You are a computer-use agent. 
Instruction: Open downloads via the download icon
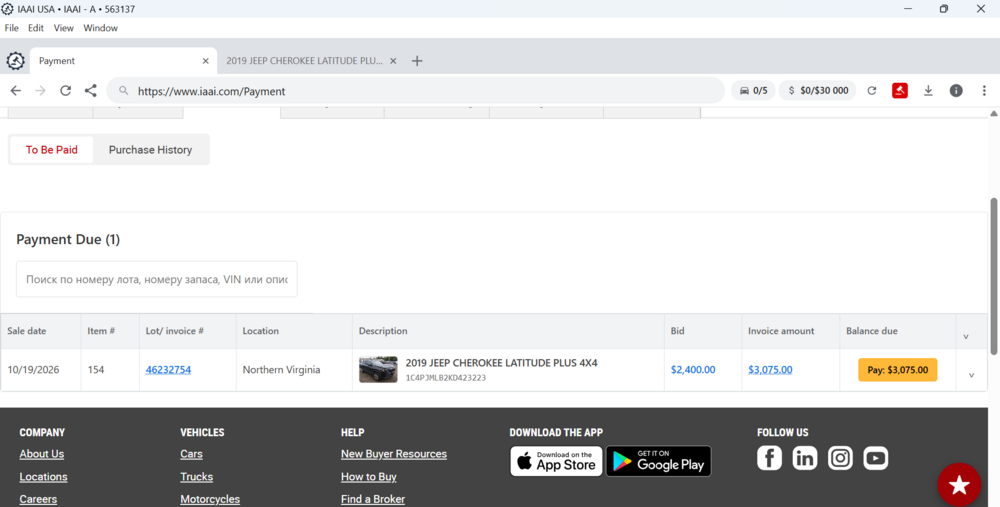coord(929,91)
